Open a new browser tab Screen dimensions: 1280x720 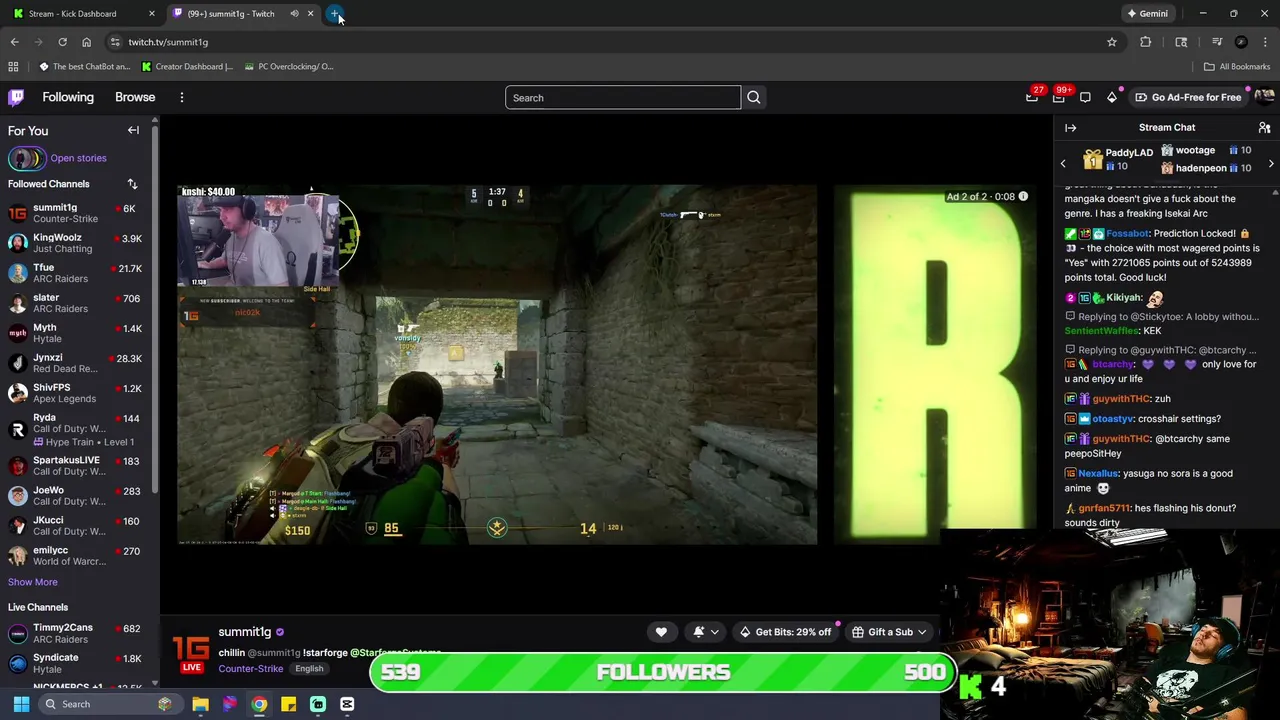point(335,14)
